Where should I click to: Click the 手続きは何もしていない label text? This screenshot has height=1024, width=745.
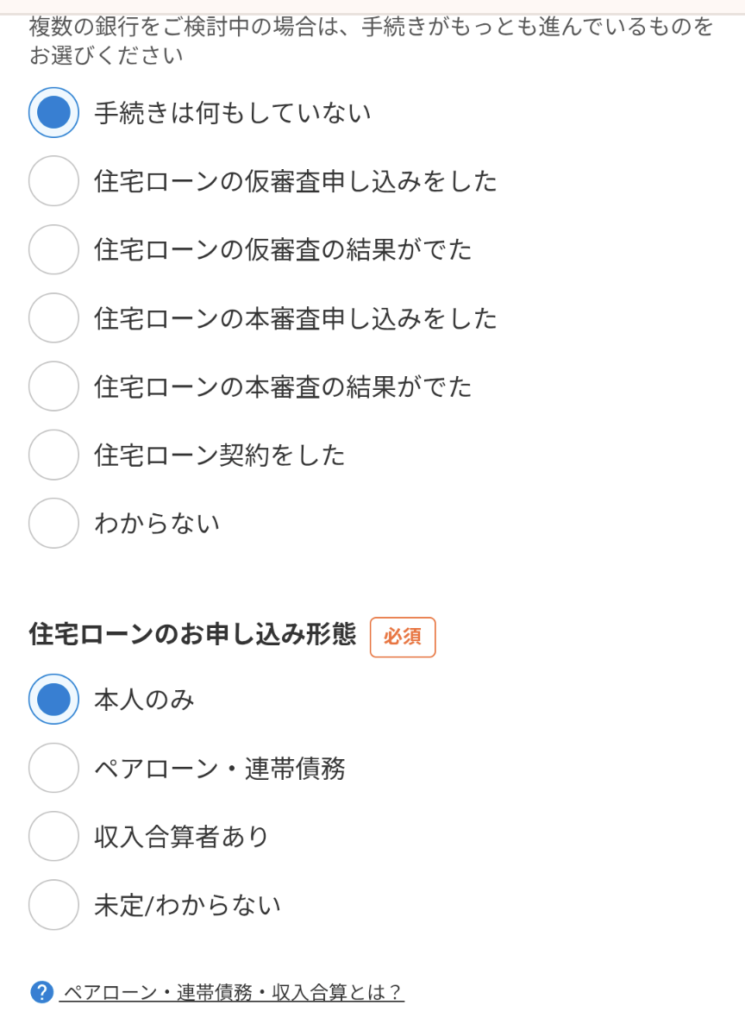232,113
